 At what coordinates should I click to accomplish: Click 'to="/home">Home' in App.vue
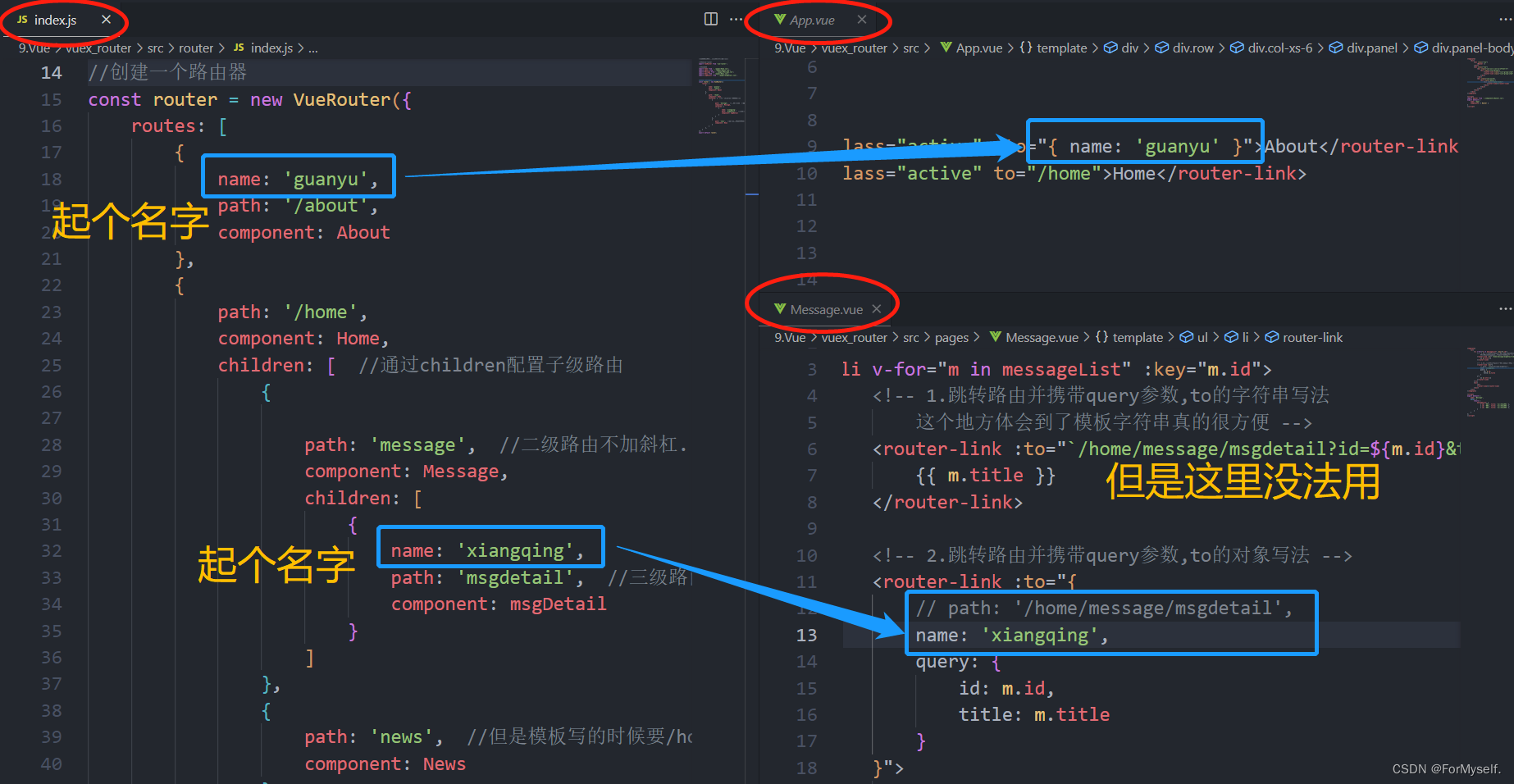[x=1074, y=174]
